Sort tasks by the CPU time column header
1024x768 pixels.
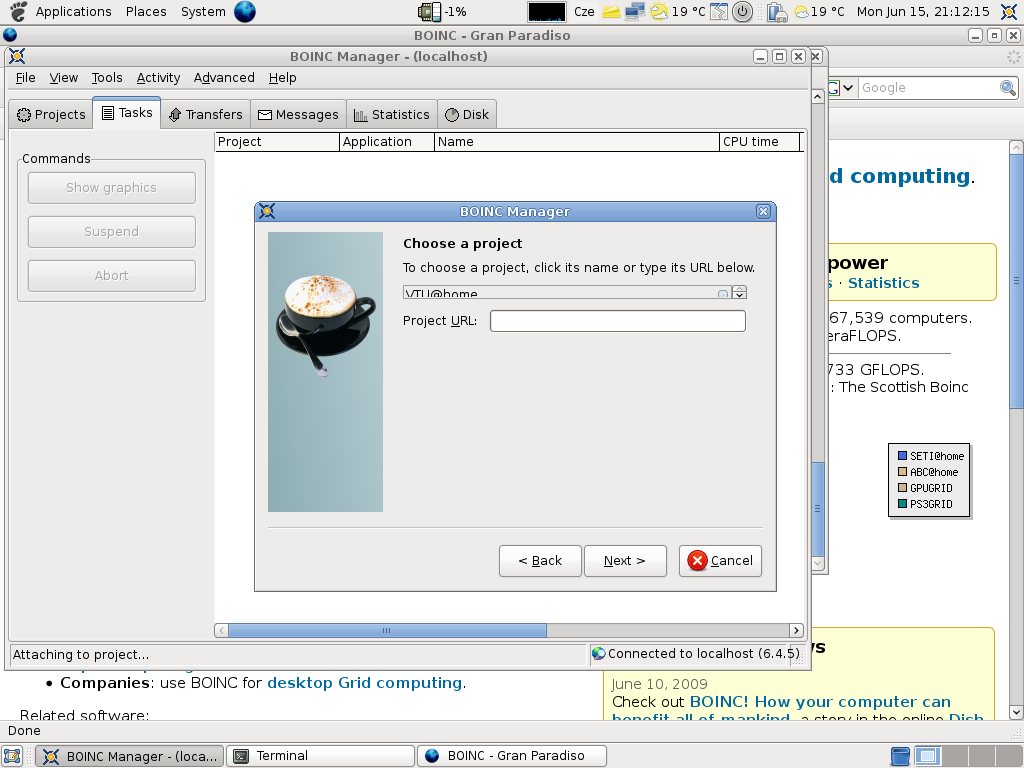point(760,142)
